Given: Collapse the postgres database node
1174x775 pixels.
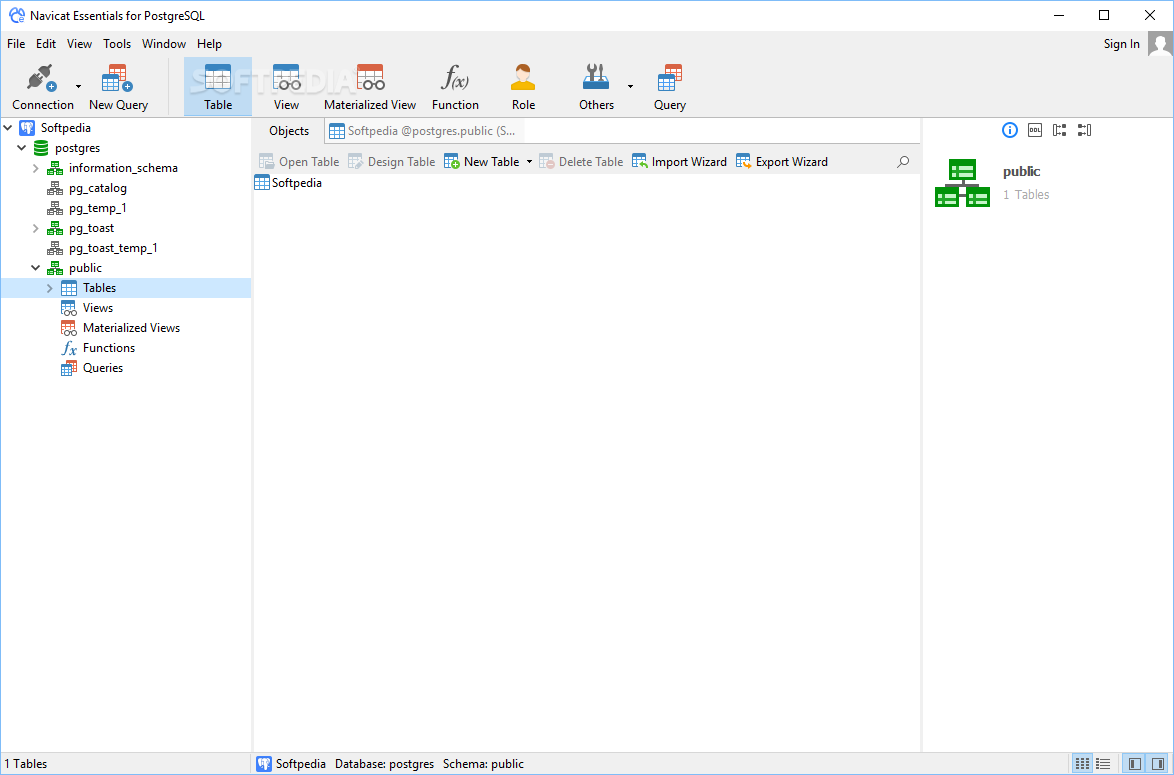Looking at the screenshot, I should point(22,148).
